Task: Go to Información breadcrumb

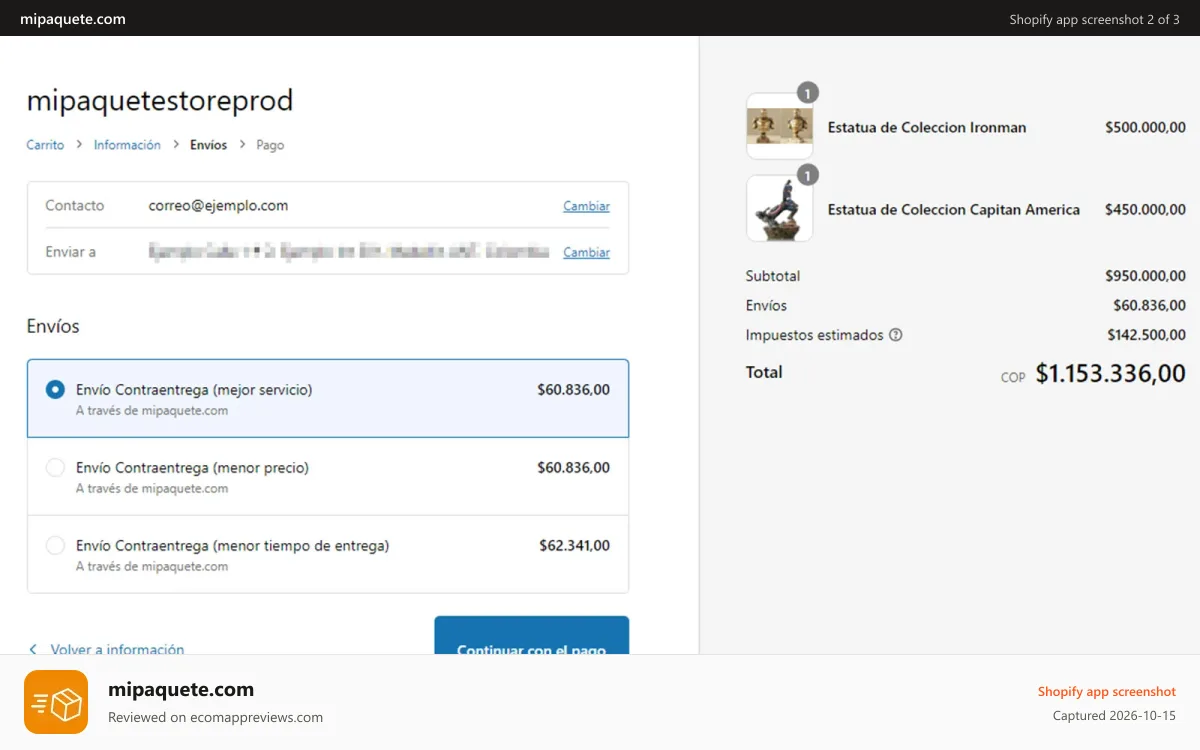Action: tap(127, 145)
